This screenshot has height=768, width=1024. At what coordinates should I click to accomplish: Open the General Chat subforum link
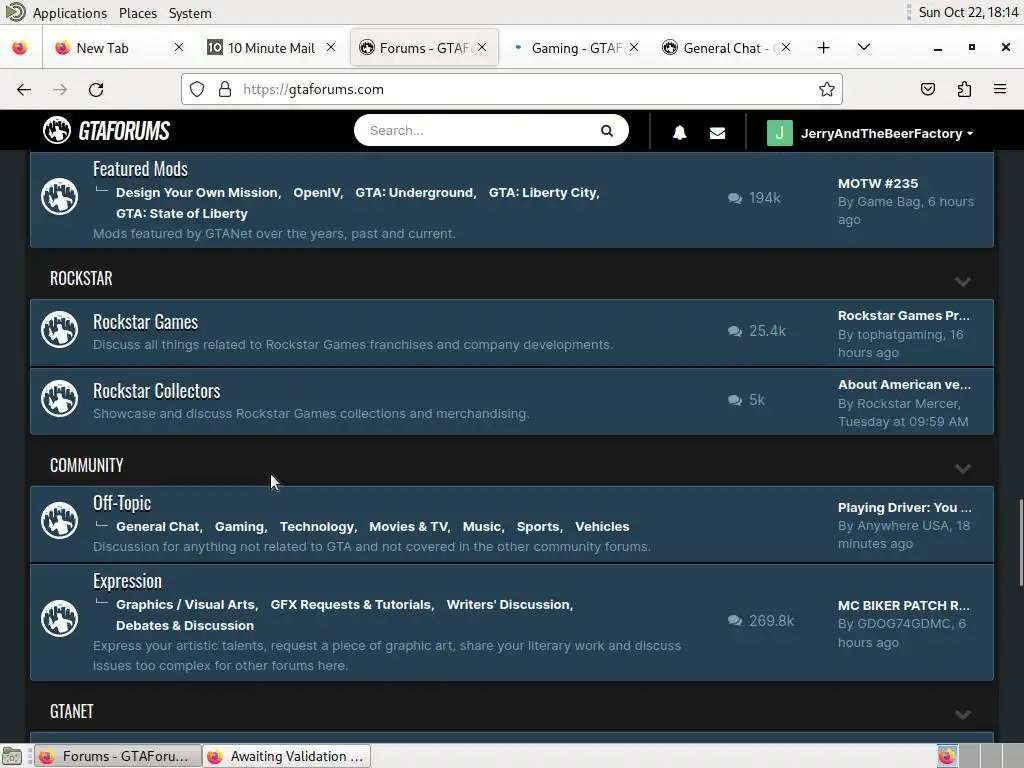(158, 526)
